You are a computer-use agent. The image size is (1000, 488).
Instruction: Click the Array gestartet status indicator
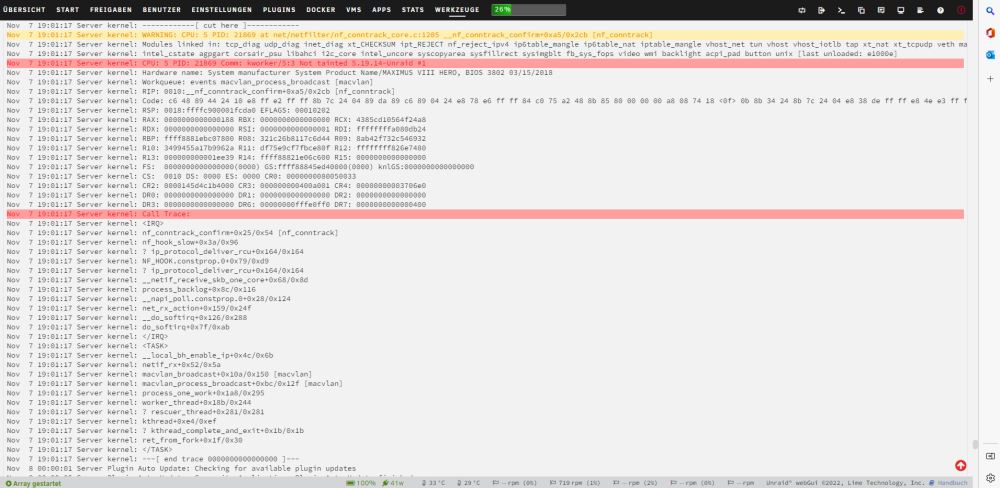point(33,483)
